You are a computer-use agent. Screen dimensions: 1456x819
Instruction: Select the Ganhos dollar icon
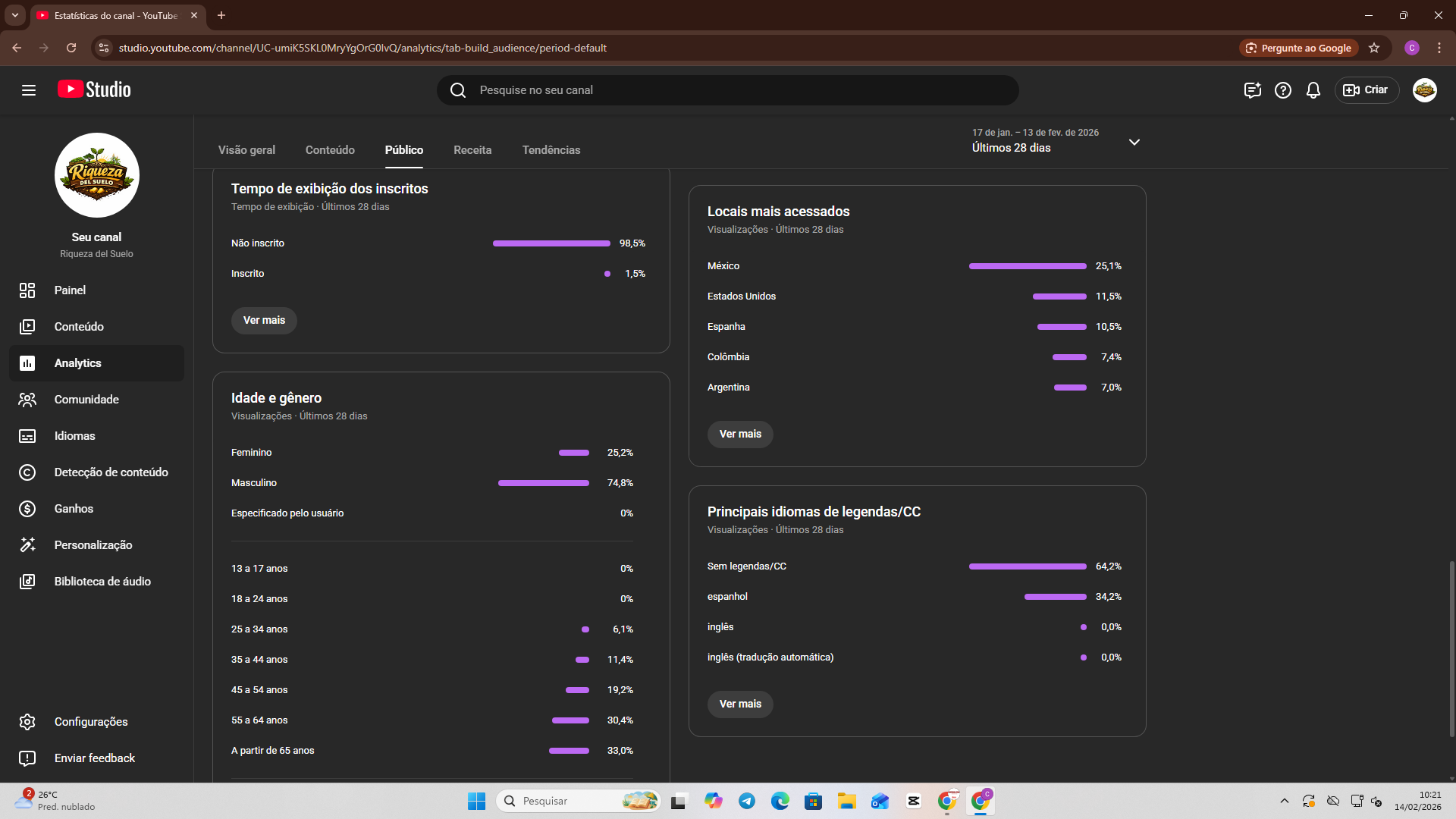[27, 509]
